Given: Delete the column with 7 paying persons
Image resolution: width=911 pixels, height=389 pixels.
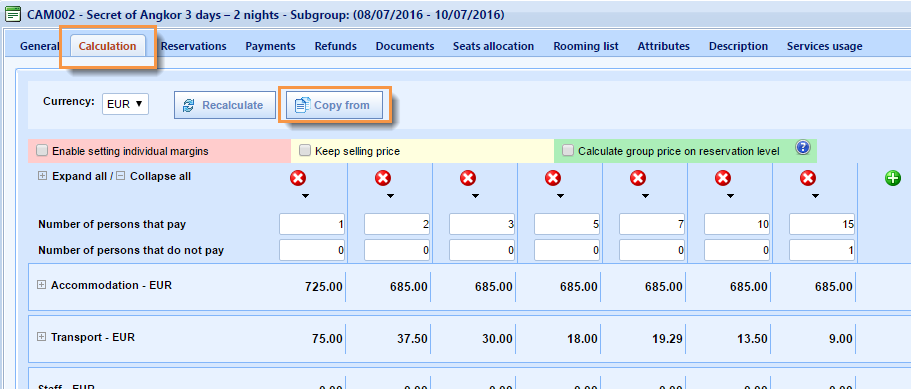Looking at the screenshot, I should [x=638, y=179].
